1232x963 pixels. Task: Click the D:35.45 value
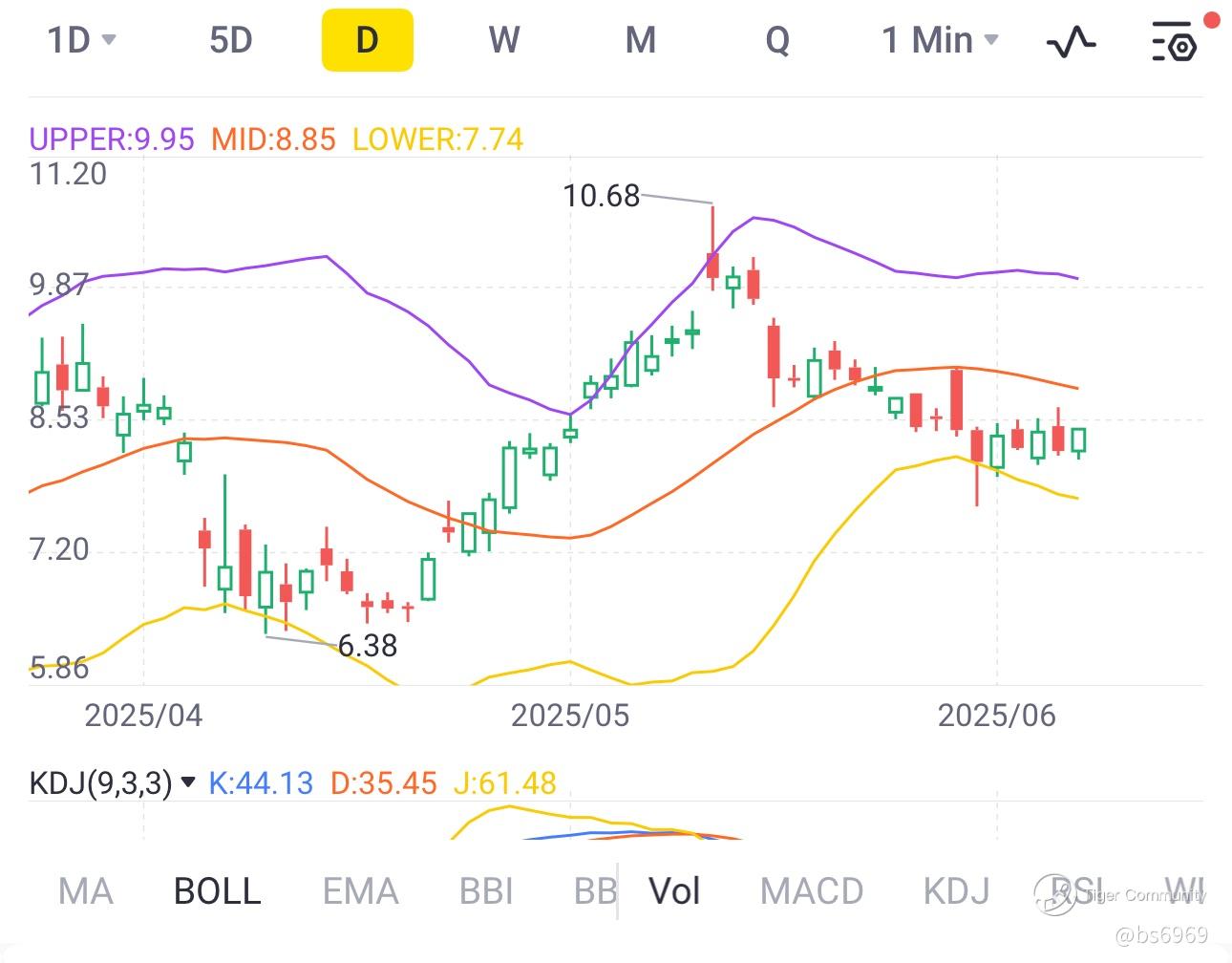pyautogui.click(x=383, y=783)
